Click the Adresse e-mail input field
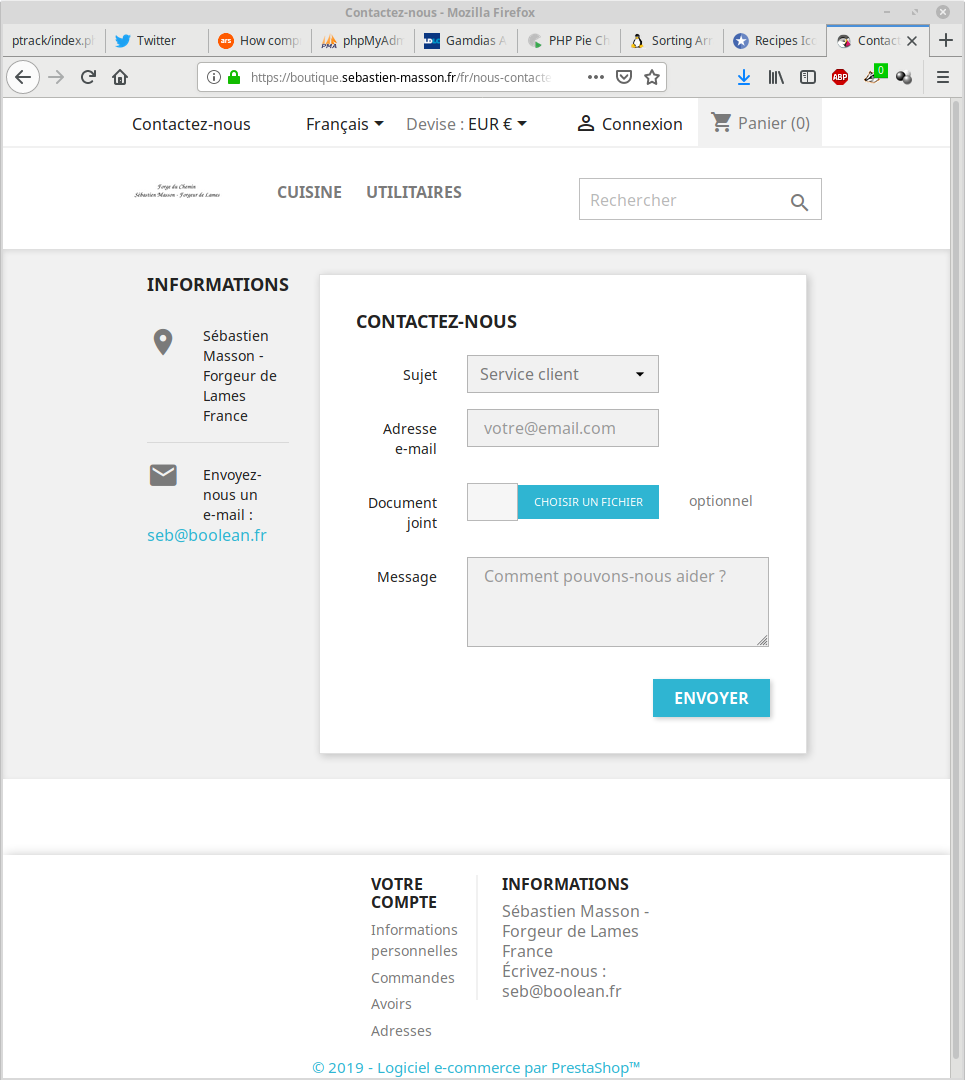This screenshot has height=1080, width=965. pyautogui.click(x=563, y=428)
